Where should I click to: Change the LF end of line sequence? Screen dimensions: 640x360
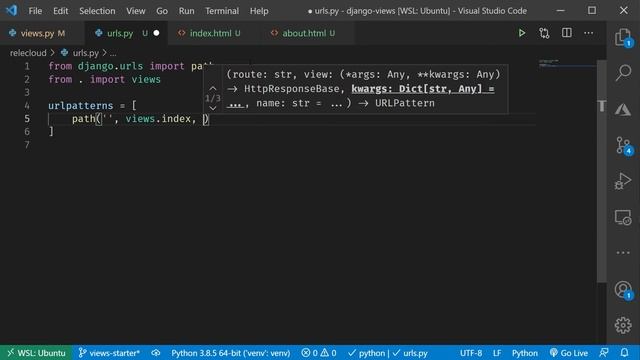[x=497, y=353]
